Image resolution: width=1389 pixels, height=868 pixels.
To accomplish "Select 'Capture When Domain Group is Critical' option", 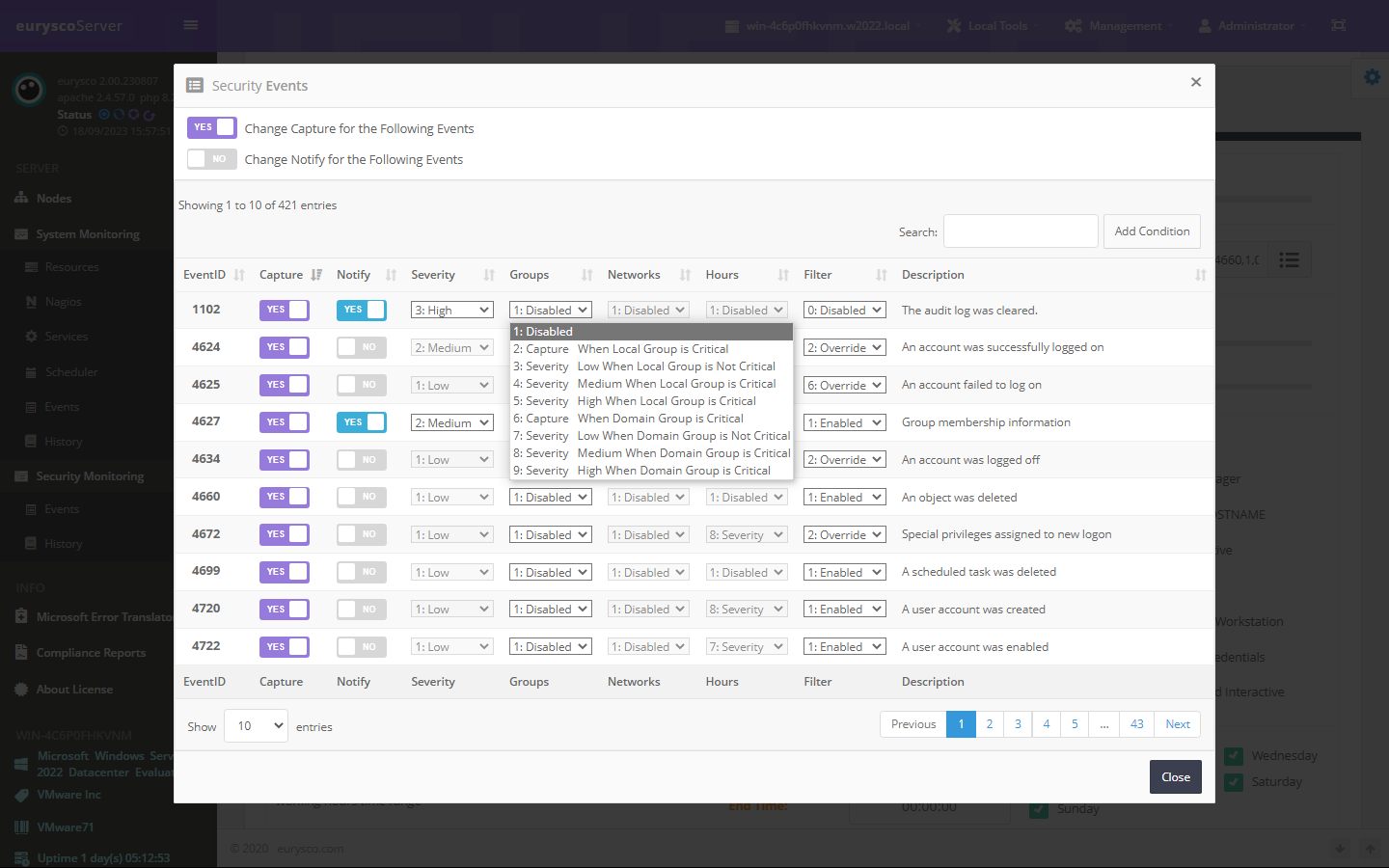I will coord(651,419).
